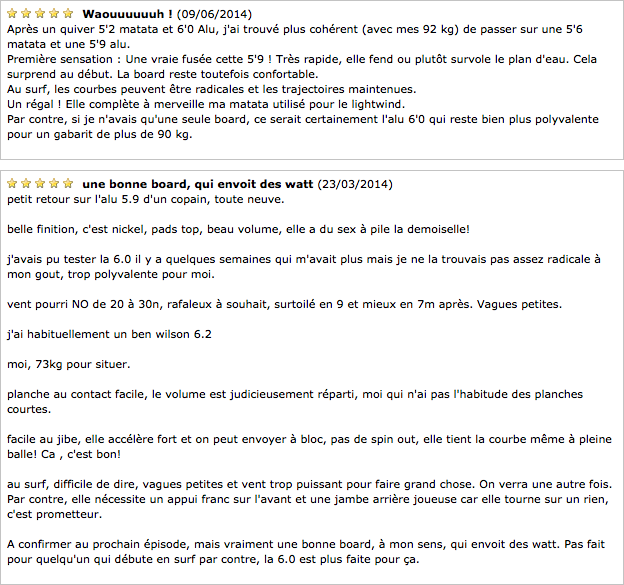Click the line starting 'vent pourri NO de 20 à 30n'
This screenshot has width=624, height=585.
click(285, 304)
